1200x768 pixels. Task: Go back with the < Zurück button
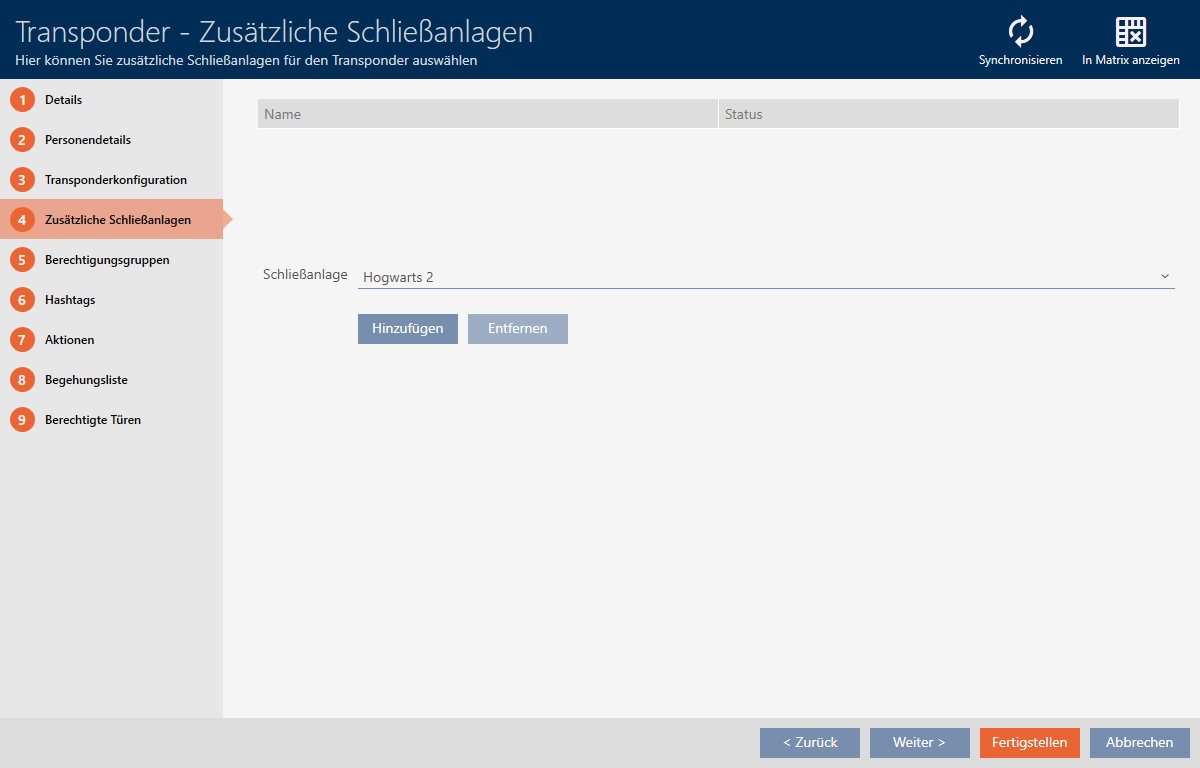pos(809,743)
